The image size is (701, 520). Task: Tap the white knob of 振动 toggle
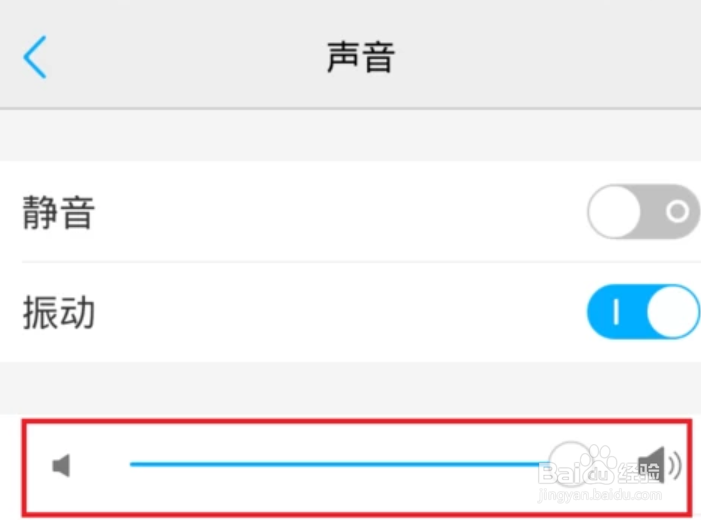673,311
